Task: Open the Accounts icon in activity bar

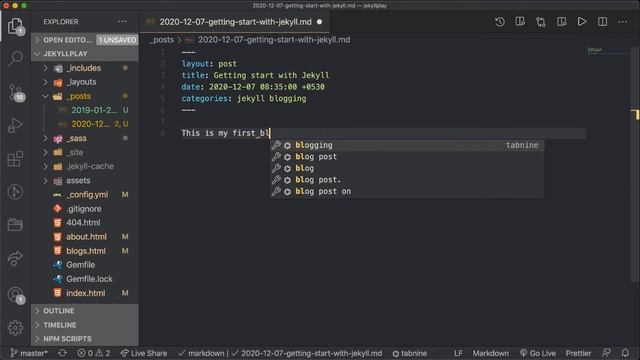Action: click(x=16, y=295)
